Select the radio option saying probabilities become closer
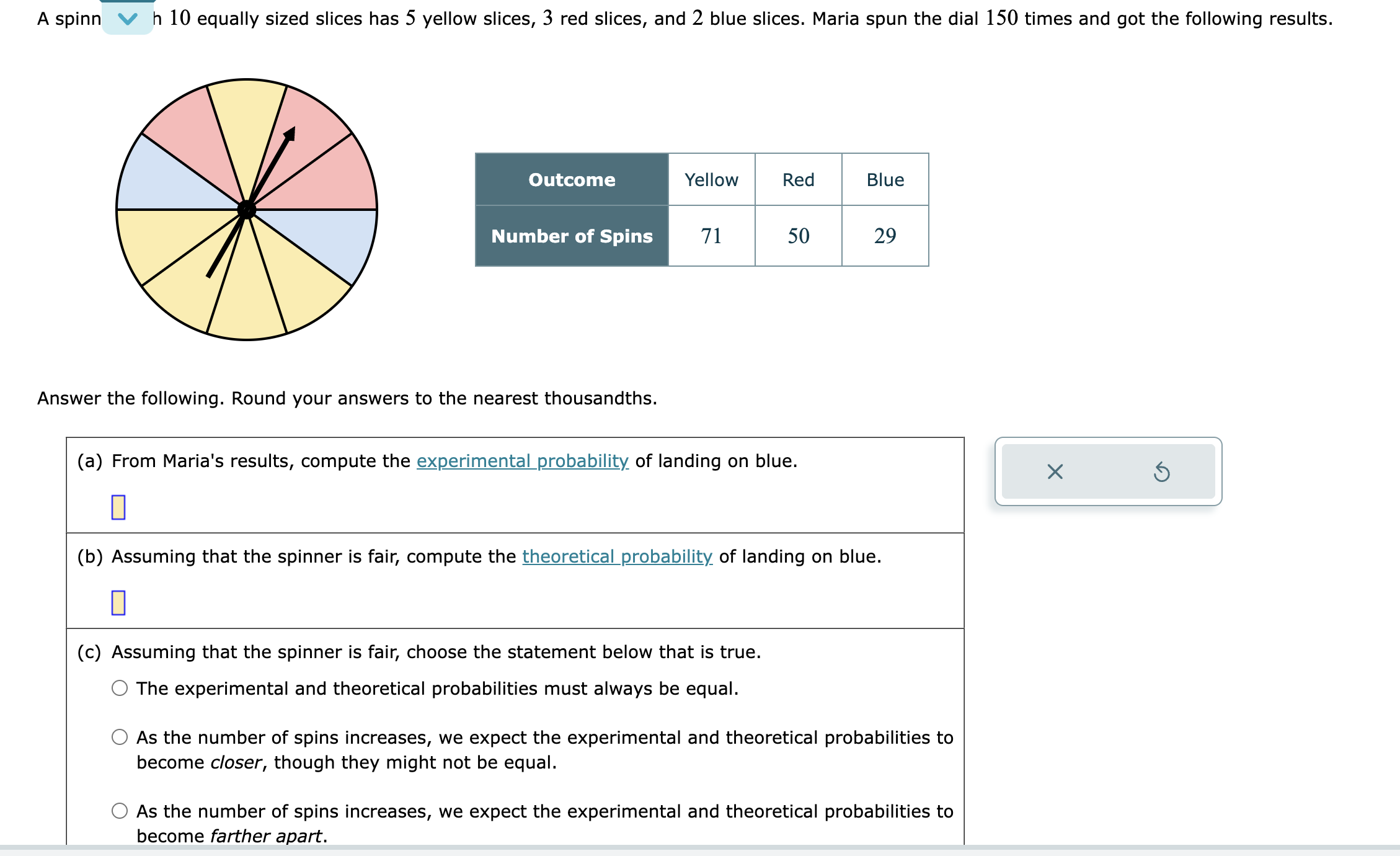 click(x=119, y=737)
